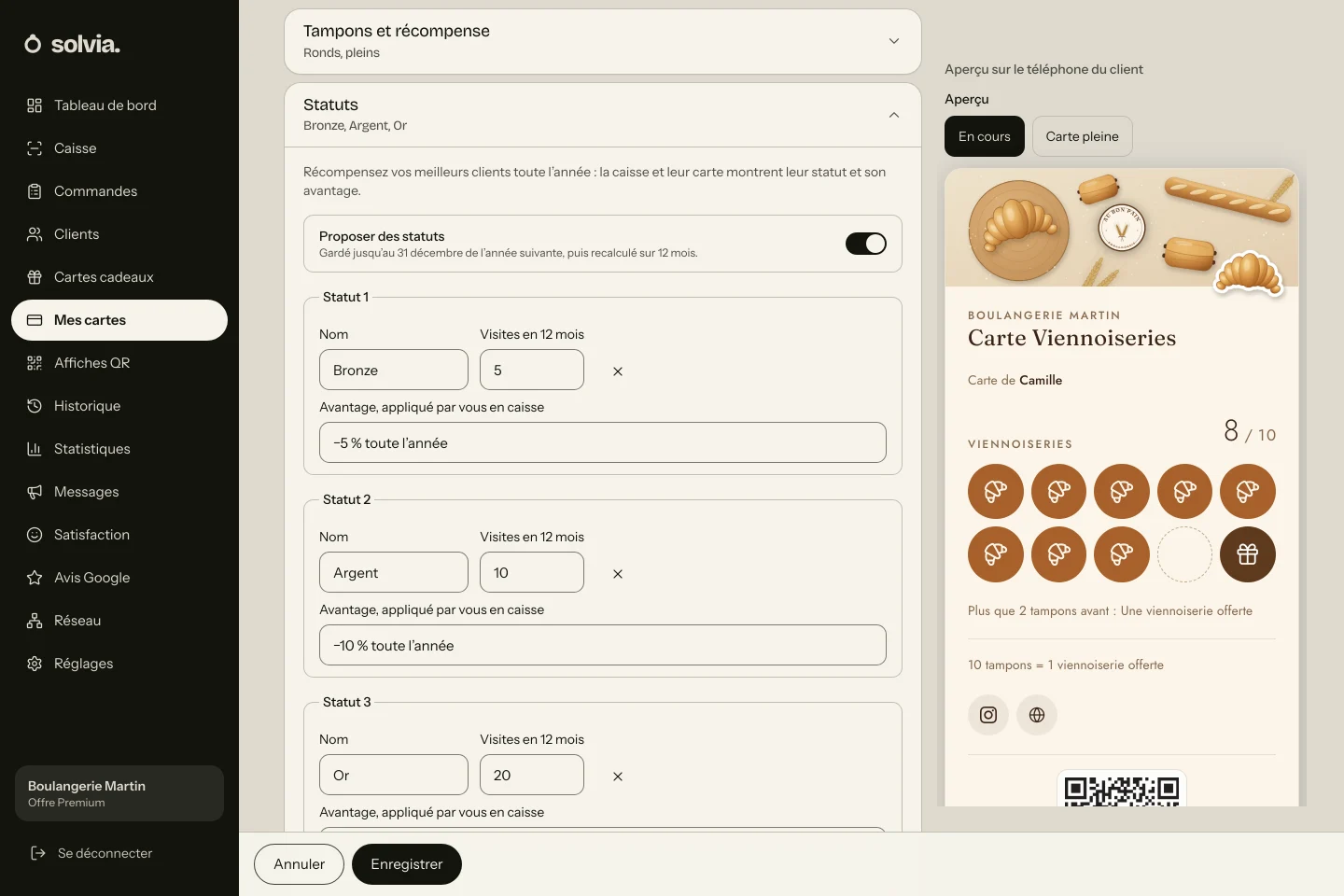Click the Or name field
1344x896 pixels.
tap(394, 775)
